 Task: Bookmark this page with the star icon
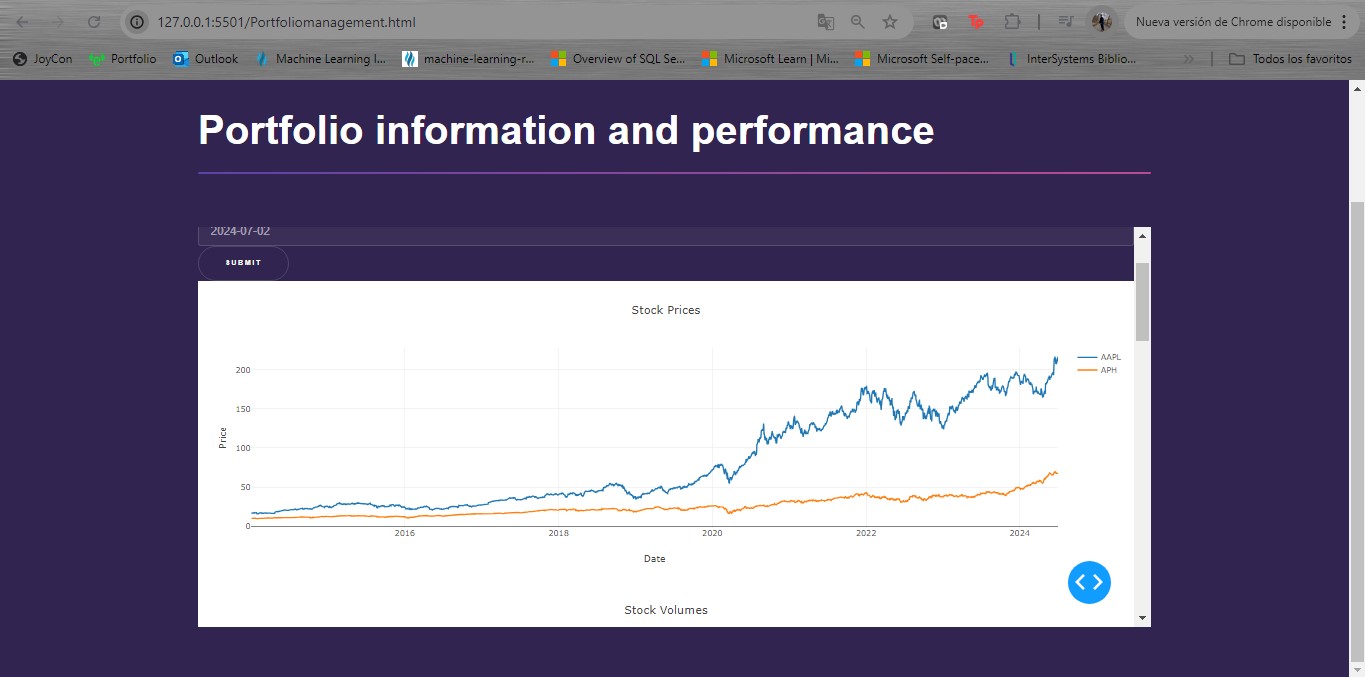tap(889, 22)
